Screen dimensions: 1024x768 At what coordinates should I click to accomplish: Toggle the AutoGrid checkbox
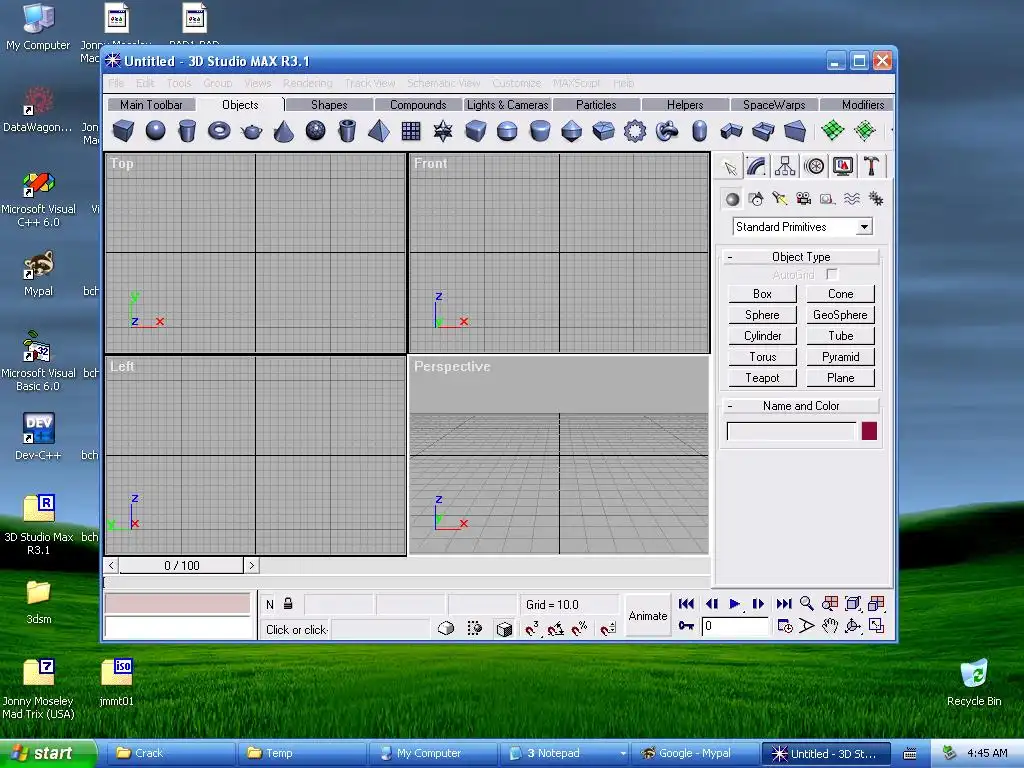(x=832, y=275)
